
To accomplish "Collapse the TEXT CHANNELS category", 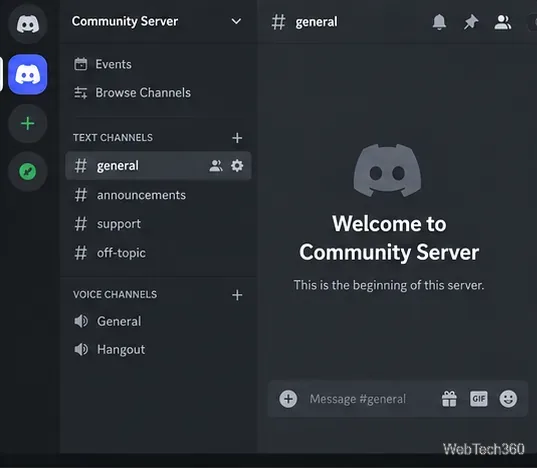I will click(x=113, y=138).
